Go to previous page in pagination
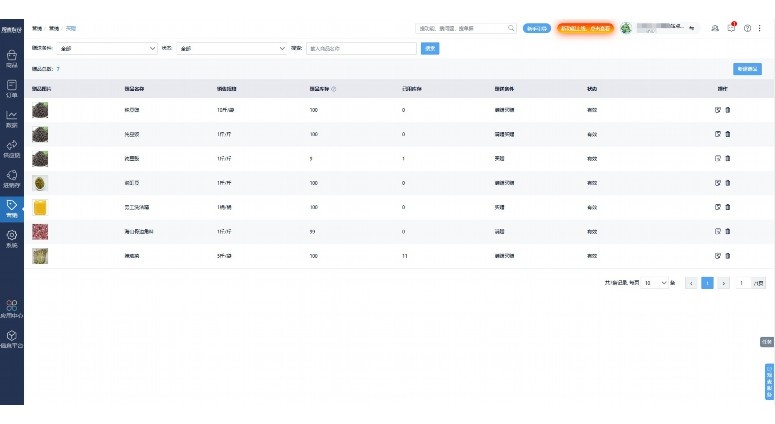This screenshot has width=775, height=424. (690, 283)
